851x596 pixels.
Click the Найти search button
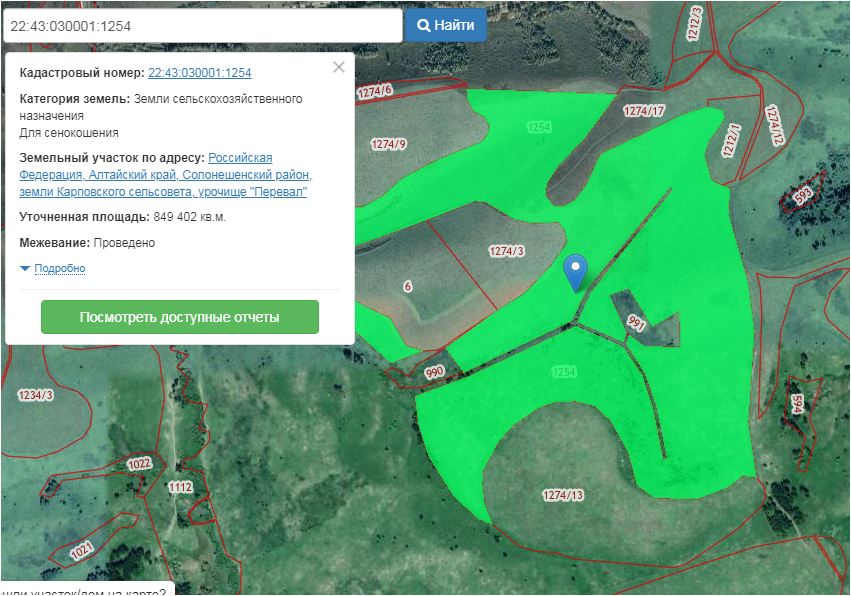(x=446, y=25)
